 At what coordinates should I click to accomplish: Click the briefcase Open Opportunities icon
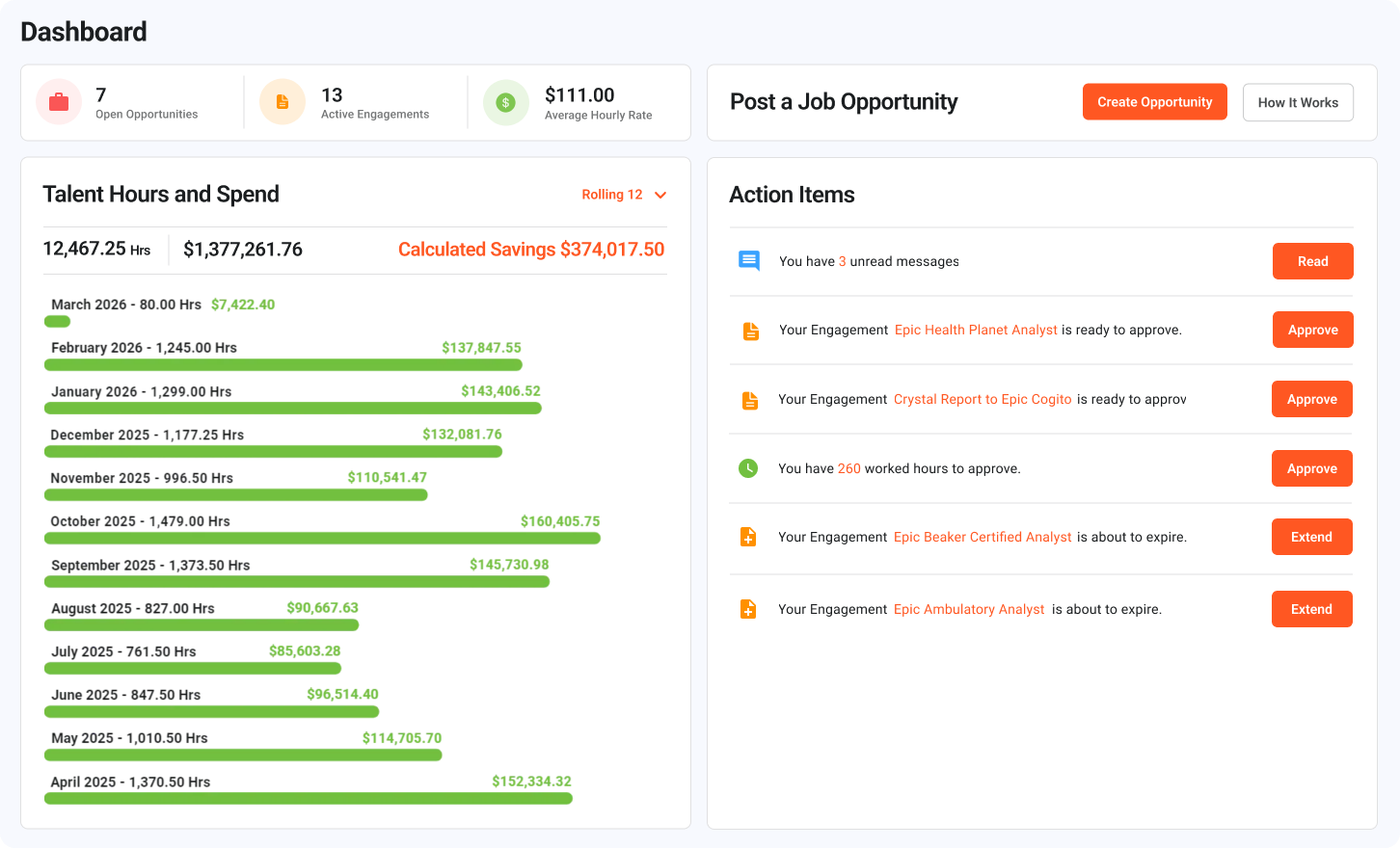point(58,101)
